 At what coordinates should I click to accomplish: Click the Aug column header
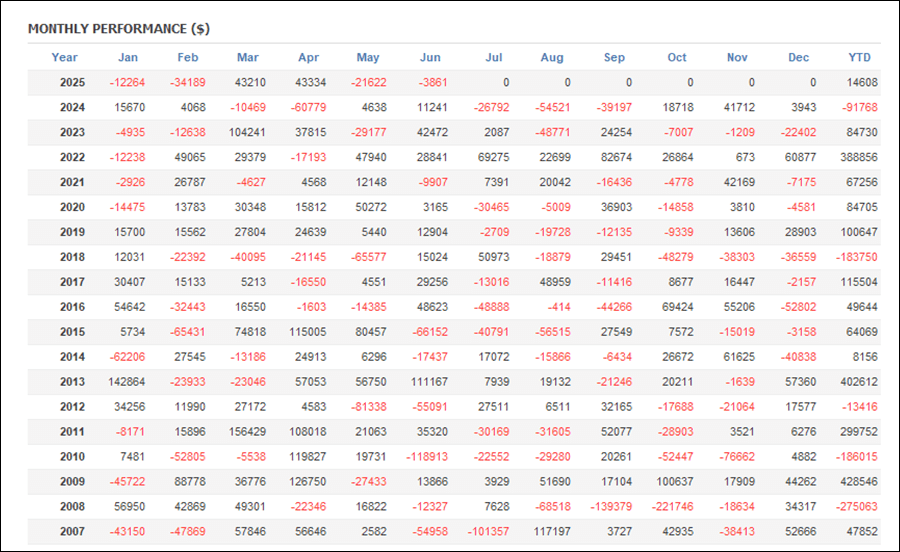point(552,57)
